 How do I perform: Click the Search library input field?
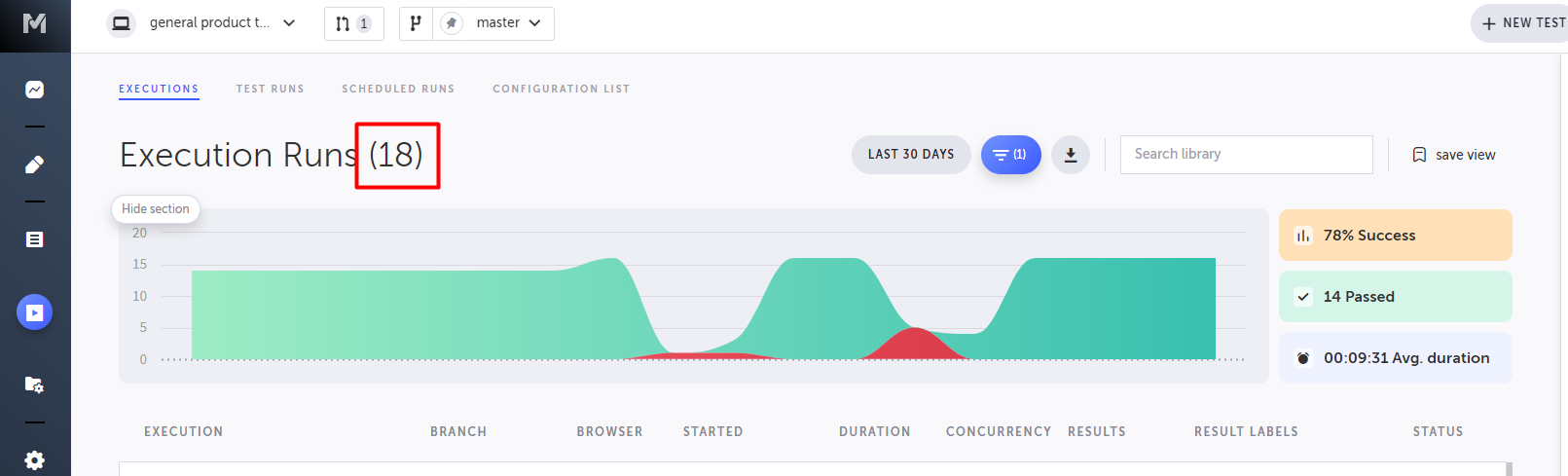point(1246,155)
